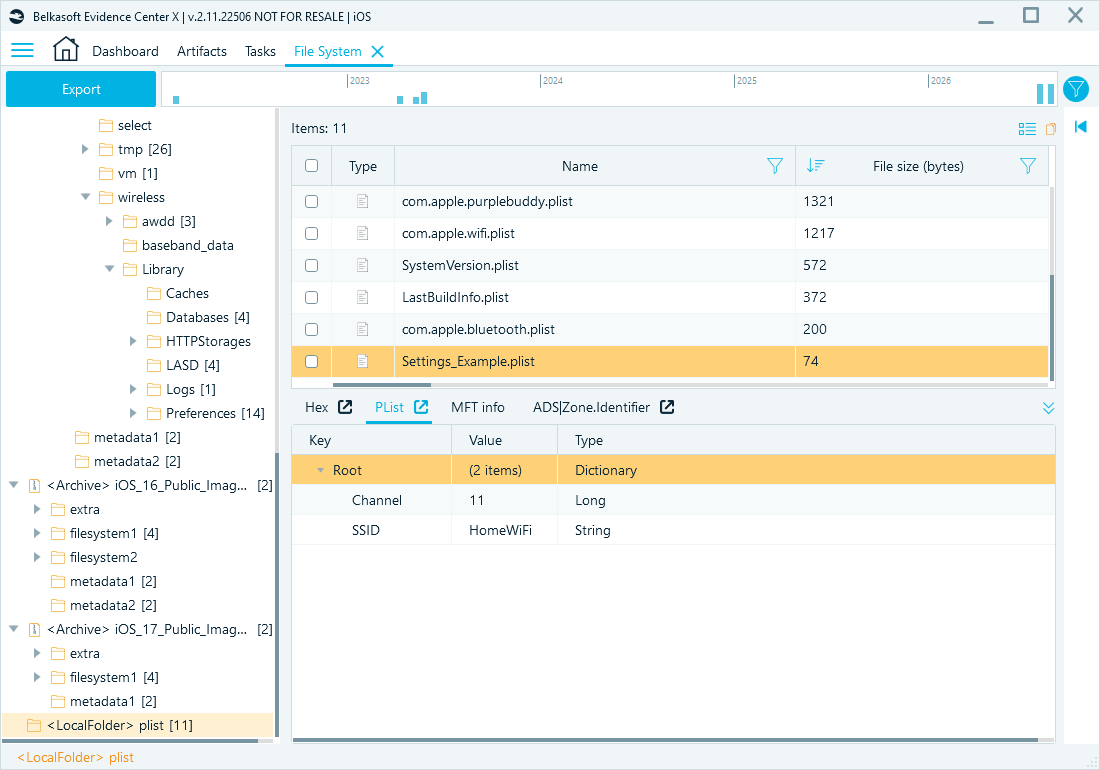
Task: Select the baseband_data folder
Action: tap(187, 245)
